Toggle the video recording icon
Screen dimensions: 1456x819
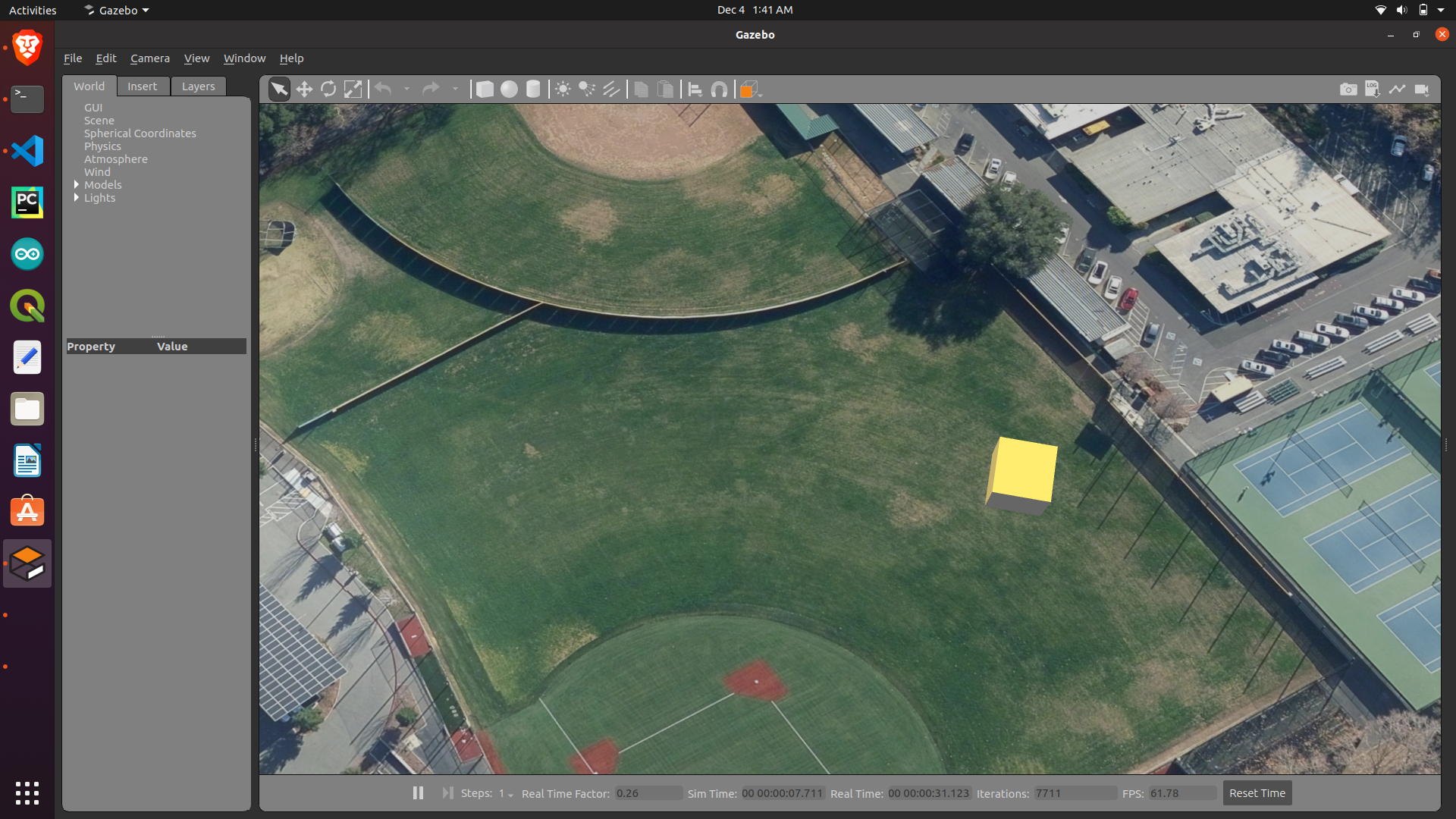[x=1422, y=89]
